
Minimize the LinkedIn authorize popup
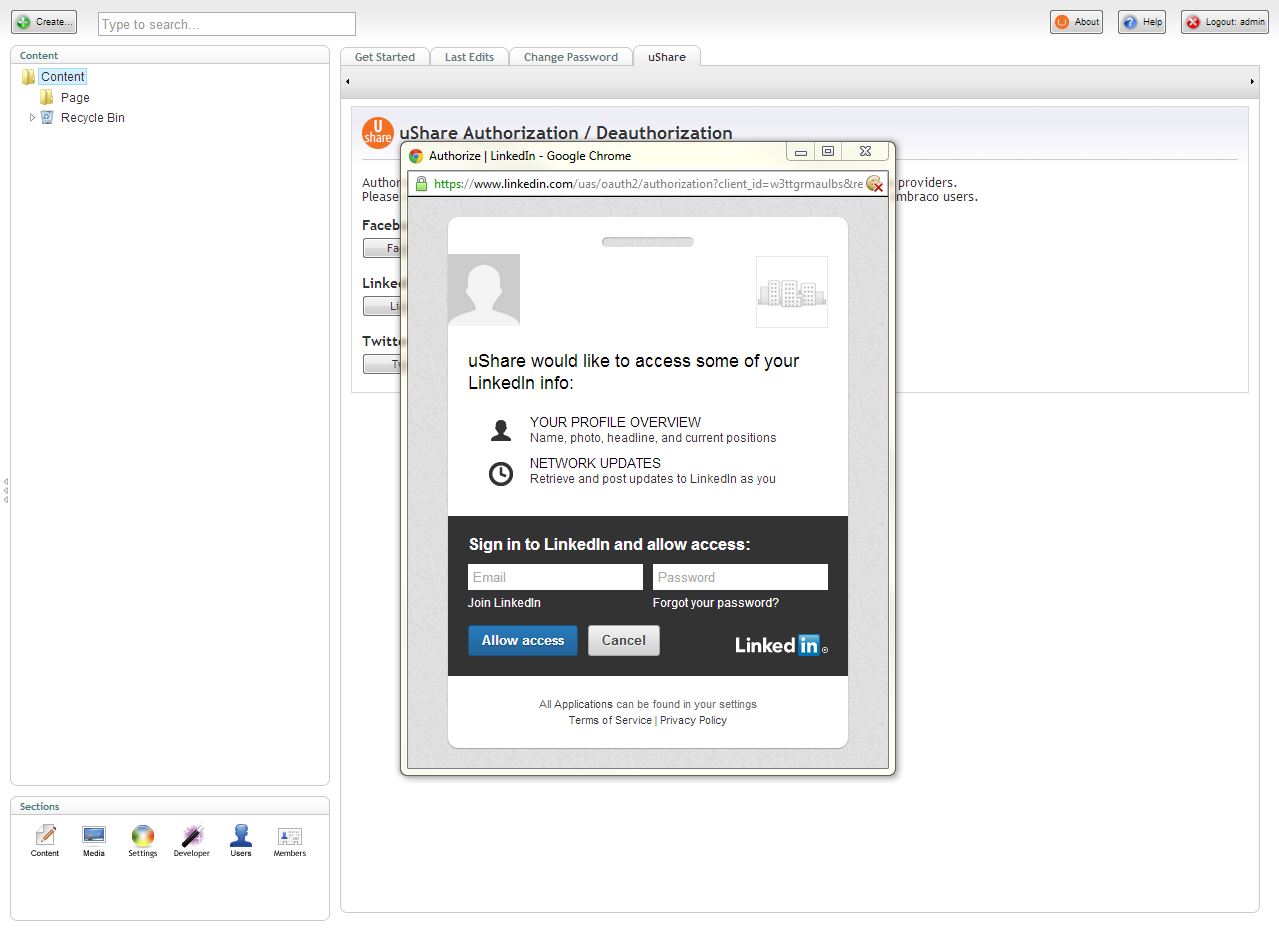801,152
